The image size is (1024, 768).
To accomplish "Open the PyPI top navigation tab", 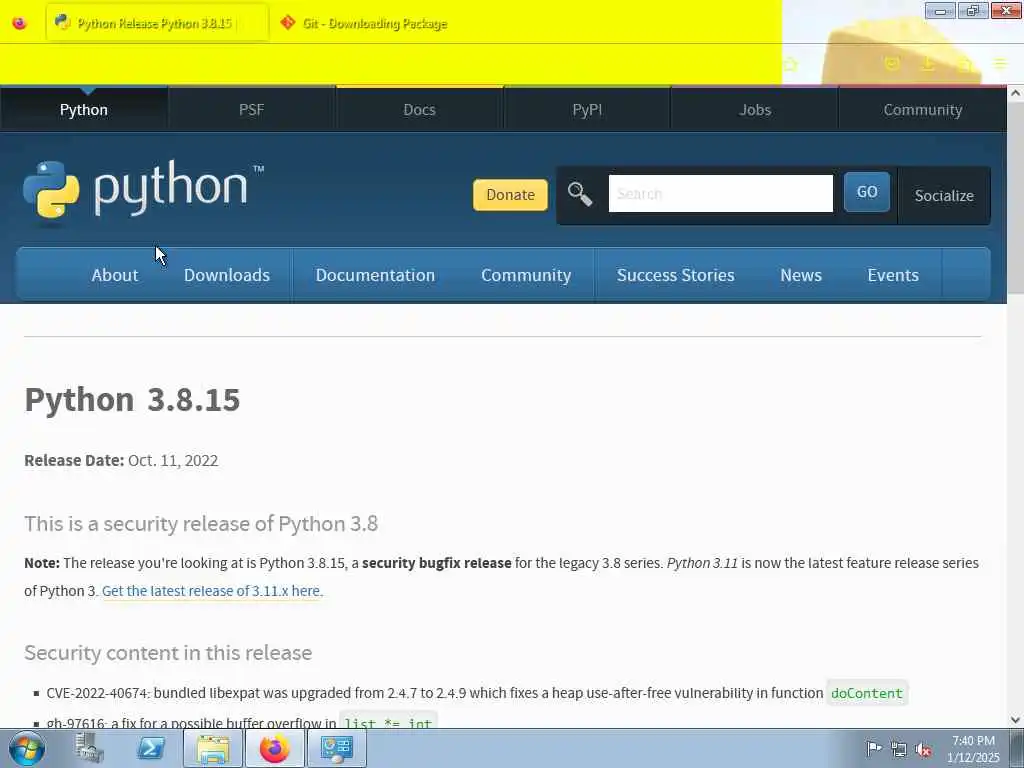I will pyautogui.click(x=587, y=110).
